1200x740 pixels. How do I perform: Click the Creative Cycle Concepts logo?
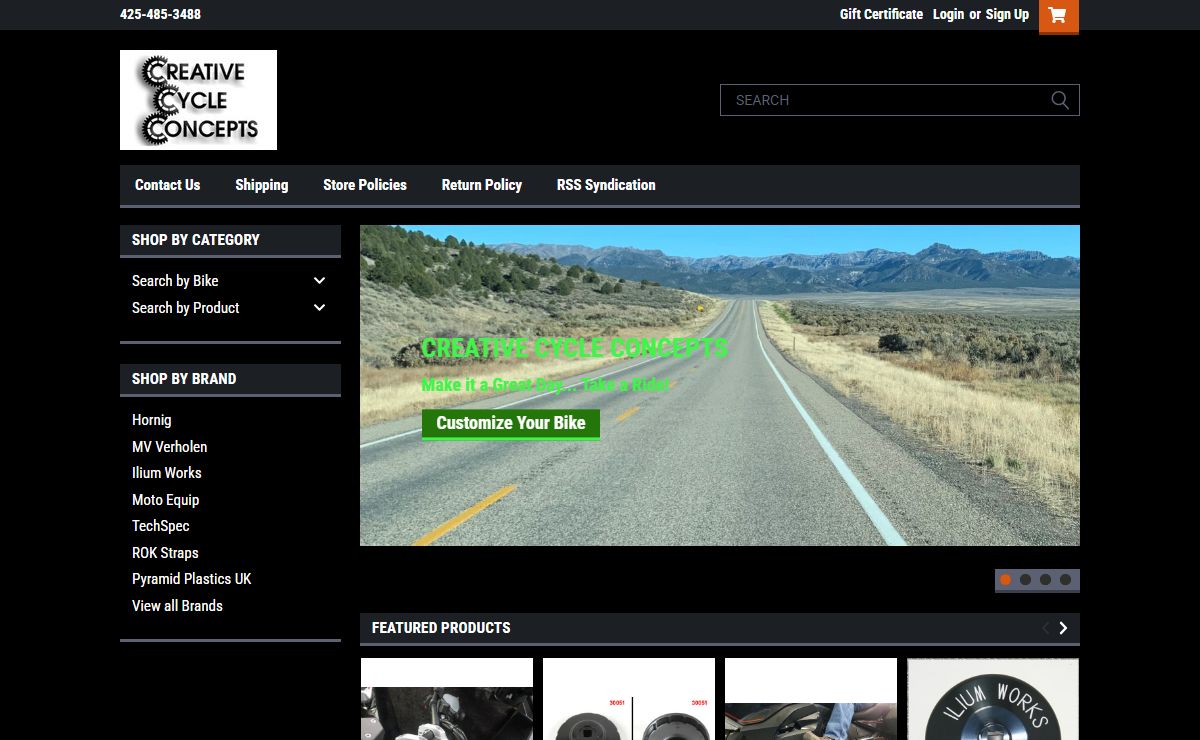[198, 100]
